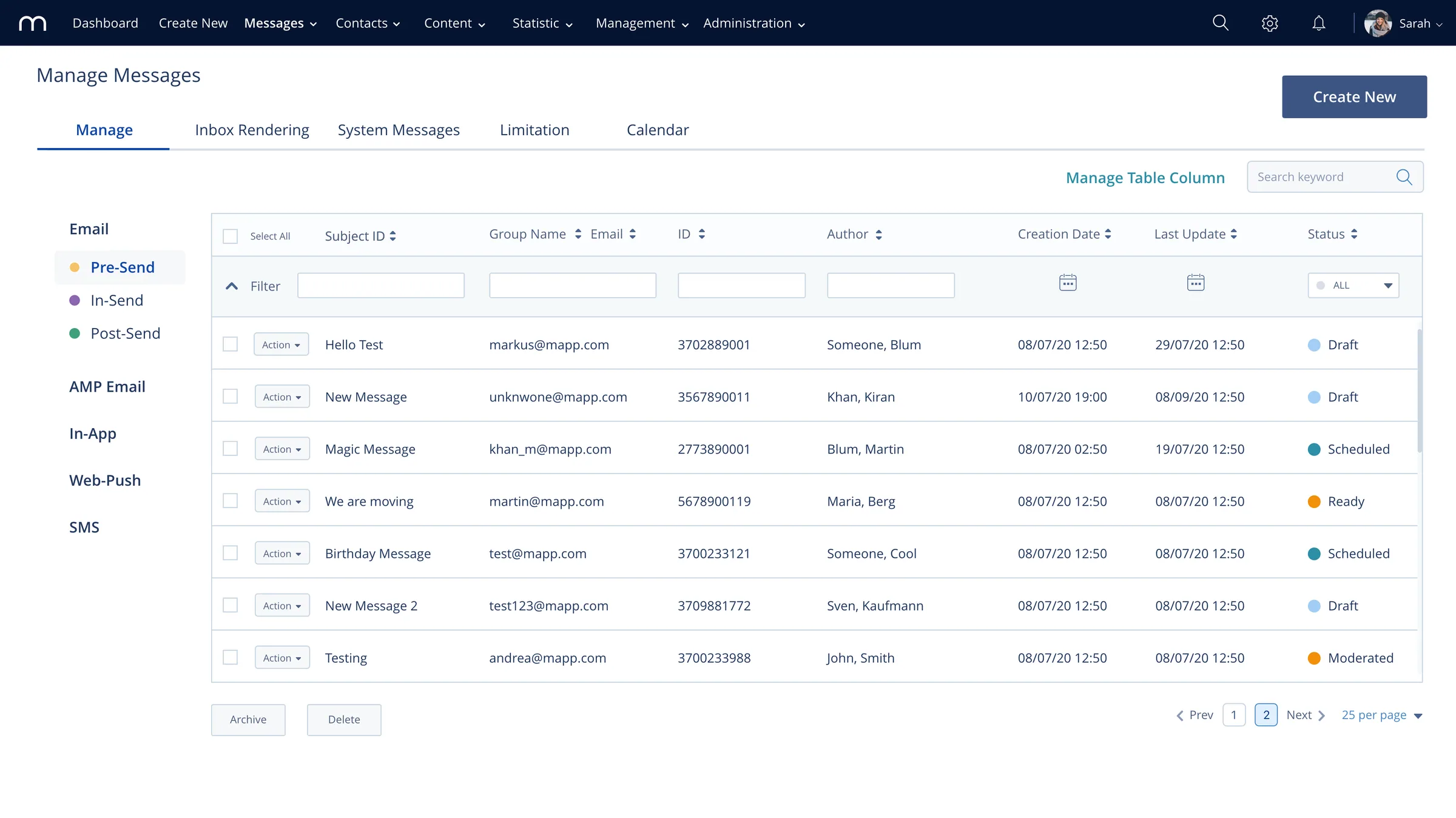This screenshot has height=818, width=1456.
Task: Open the search icon in top navigation
Action: click(1221, 23)
